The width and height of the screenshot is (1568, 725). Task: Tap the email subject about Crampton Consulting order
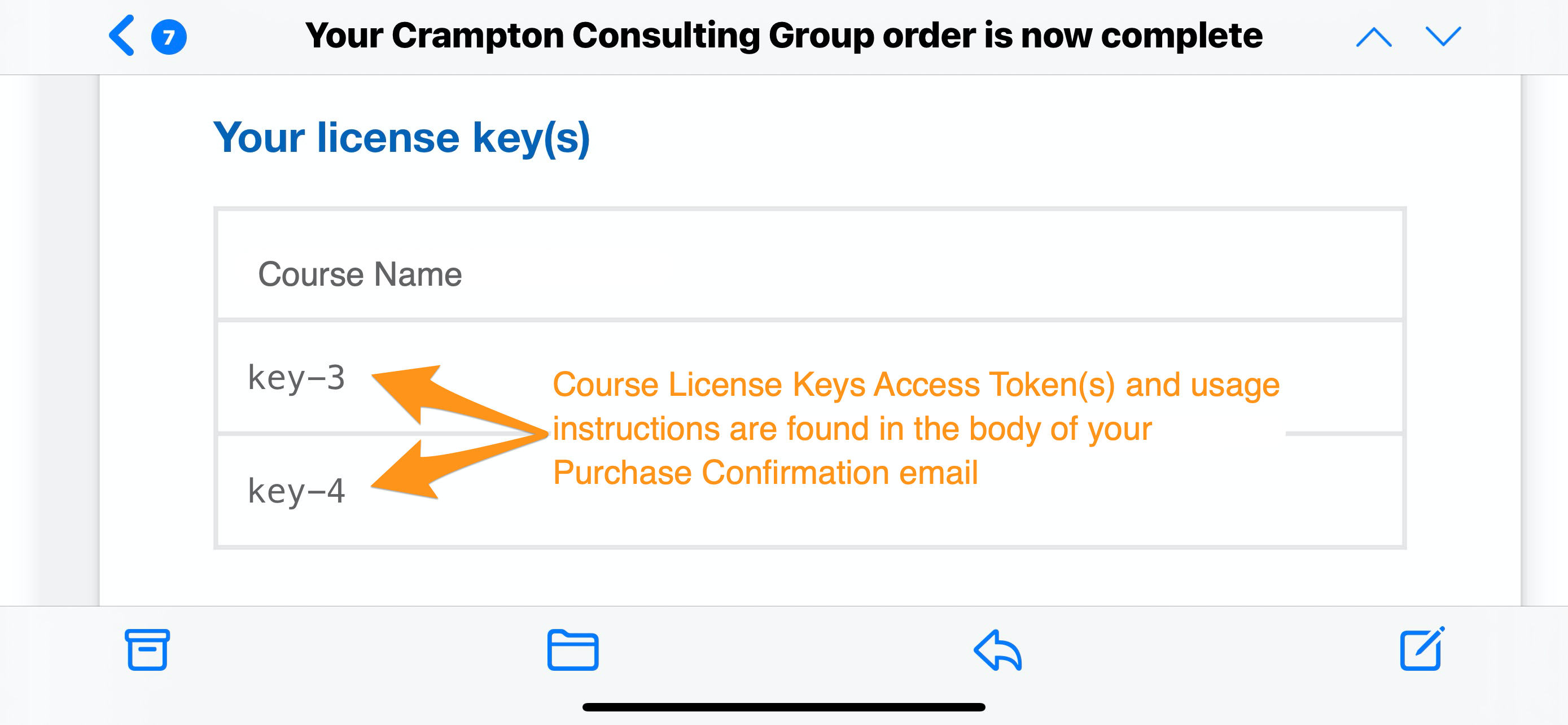pos(784,36)
